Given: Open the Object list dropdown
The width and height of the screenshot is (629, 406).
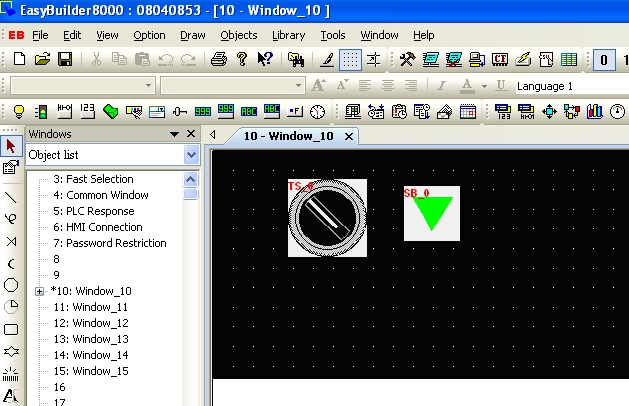Looking at the screenshot, I should pyautogui.click(x=191, y=155).
